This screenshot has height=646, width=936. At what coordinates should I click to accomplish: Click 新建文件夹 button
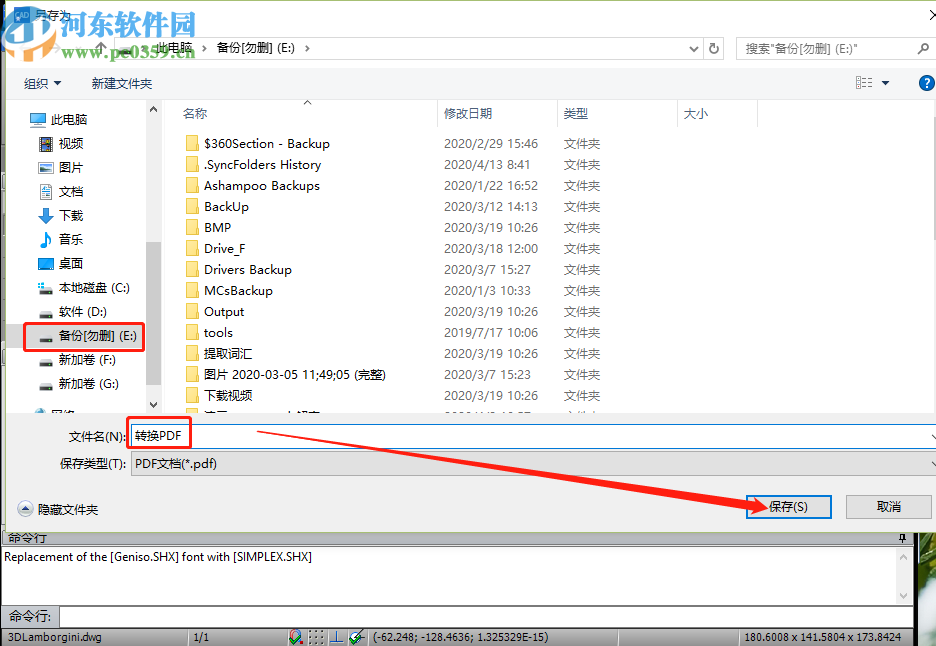point(122,84)
